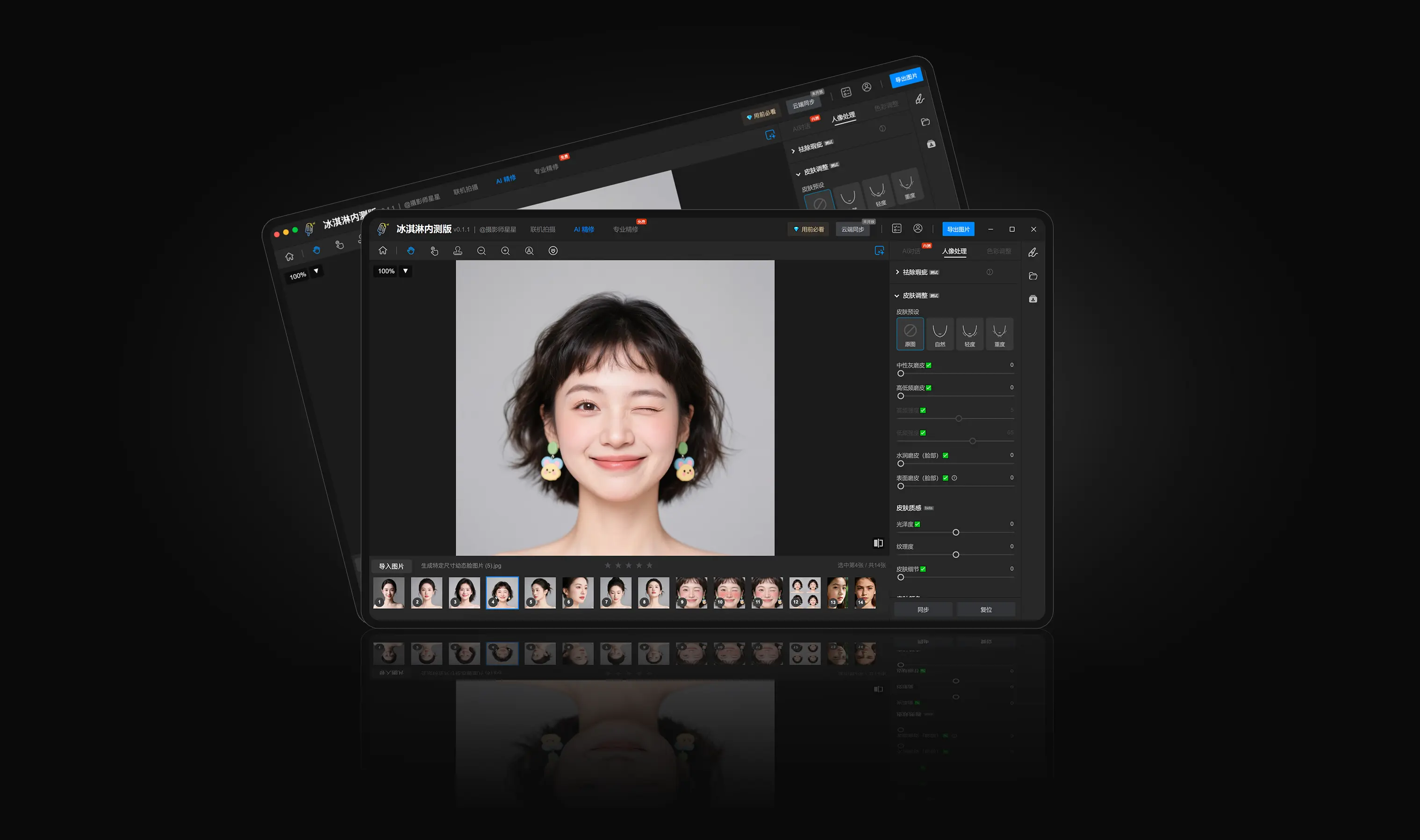Image resolution: width=1420 pixels, height=840 pixels.
Task: Toggle the 光泽度 checkbox
Action: click(917, 525)
